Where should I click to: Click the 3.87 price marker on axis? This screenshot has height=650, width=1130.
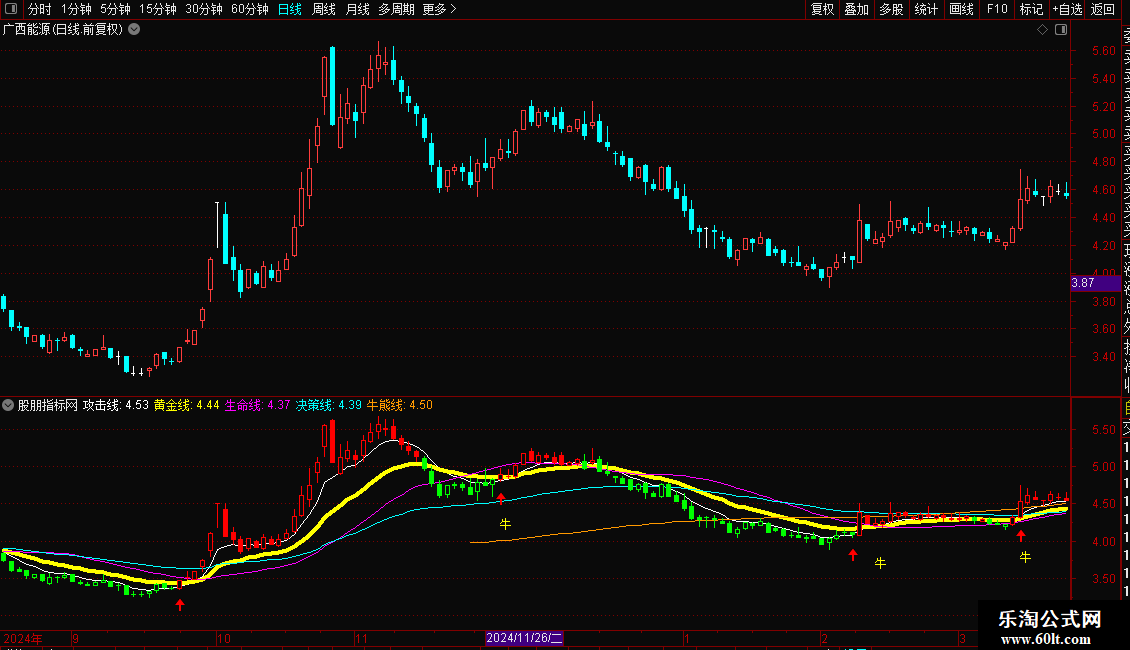[1095, 283]
